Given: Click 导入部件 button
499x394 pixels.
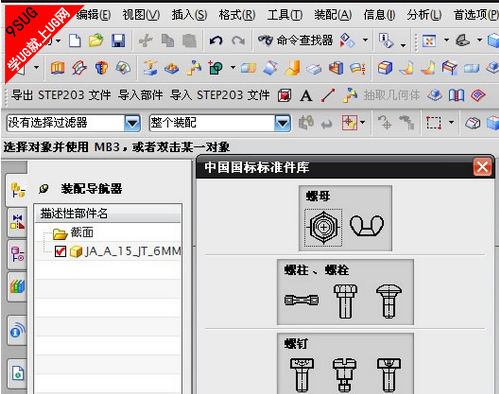Looking at the screenshot, I should pos(140,95).
